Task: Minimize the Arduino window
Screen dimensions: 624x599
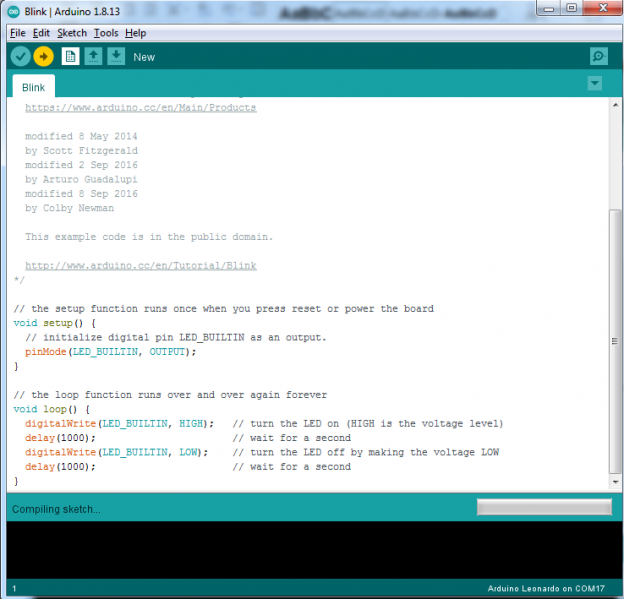Action: (549, 8)
